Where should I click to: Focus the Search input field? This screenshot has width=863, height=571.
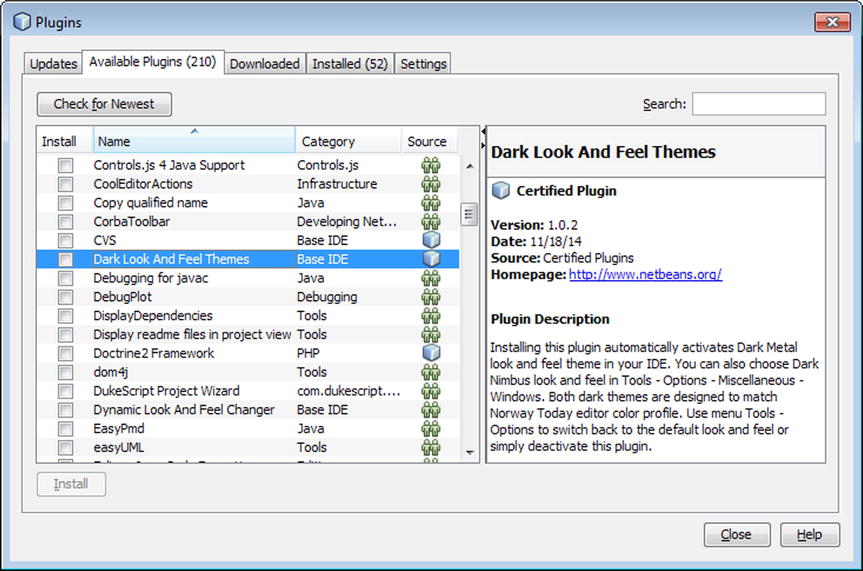[x=759, y=104]
